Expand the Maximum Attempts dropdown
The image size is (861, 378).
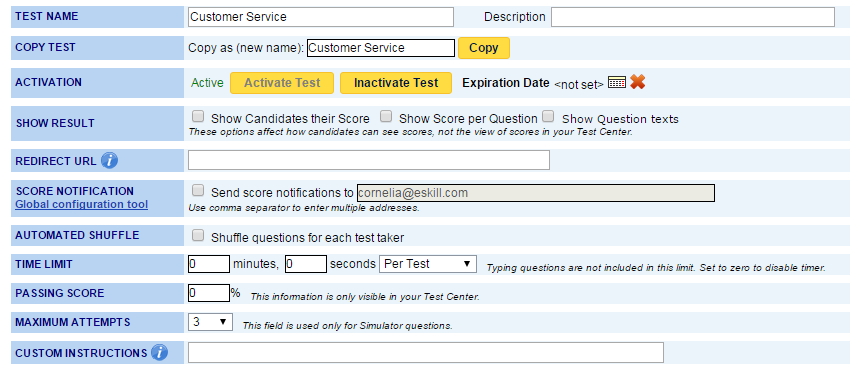pyautogui.click(x=210, y=322)
